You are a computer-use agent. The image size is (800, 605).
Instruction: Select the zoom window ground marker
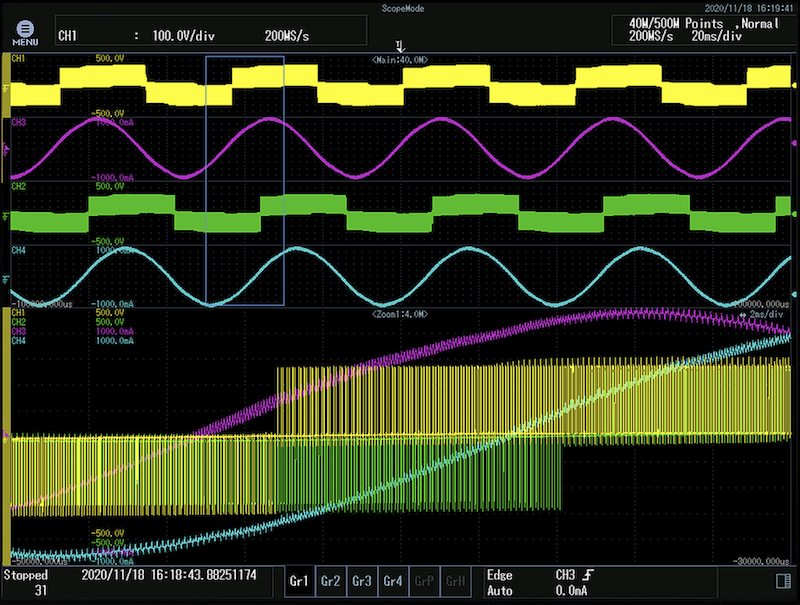[6, 435]
